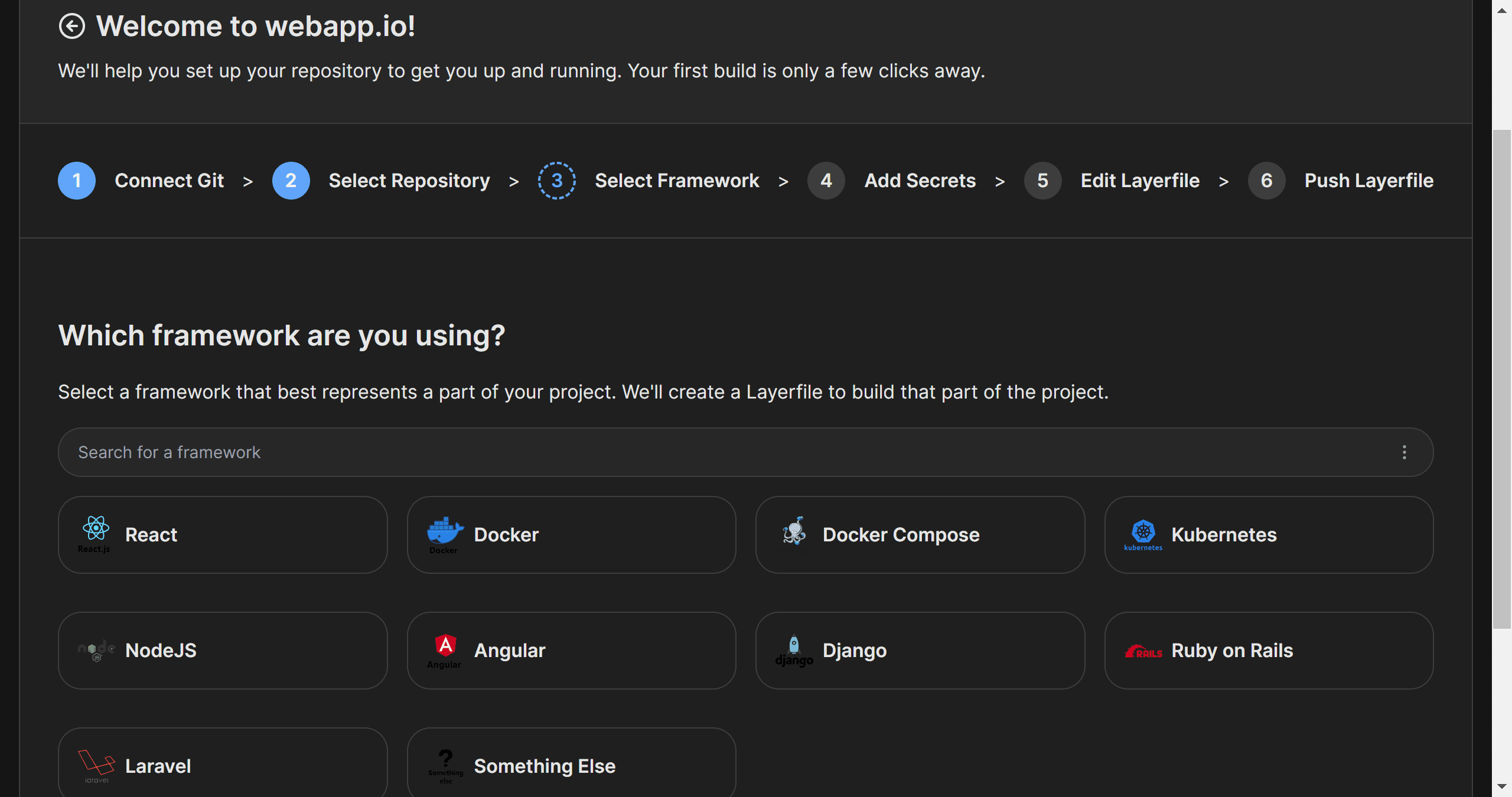1512x797 pixels.
Task: Click the Ruby on Rails logo
Action: 1143,652
